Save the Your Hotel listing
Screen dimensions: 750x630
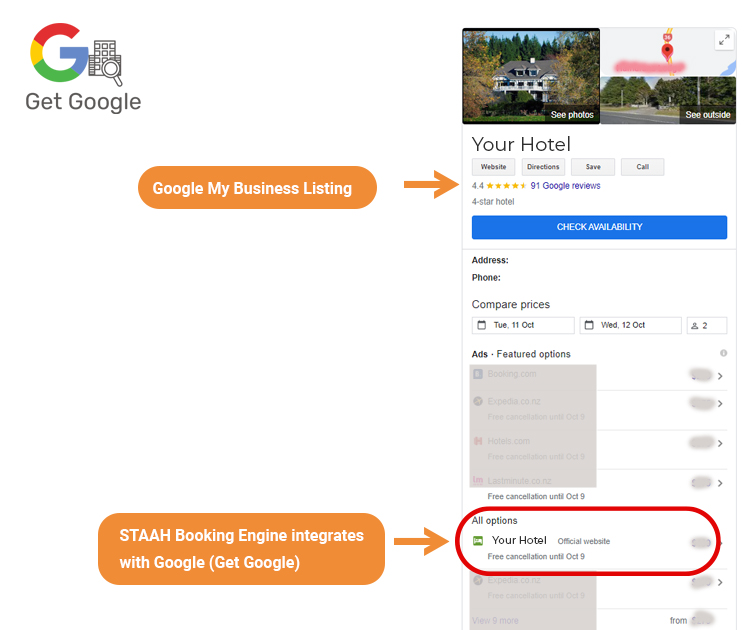pos(593,167)
